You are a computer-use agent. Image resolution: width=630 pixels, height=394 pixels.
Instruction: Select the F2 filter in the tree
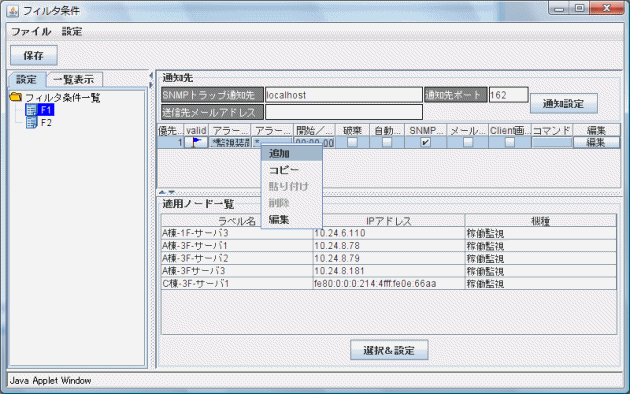click(46, 122)
